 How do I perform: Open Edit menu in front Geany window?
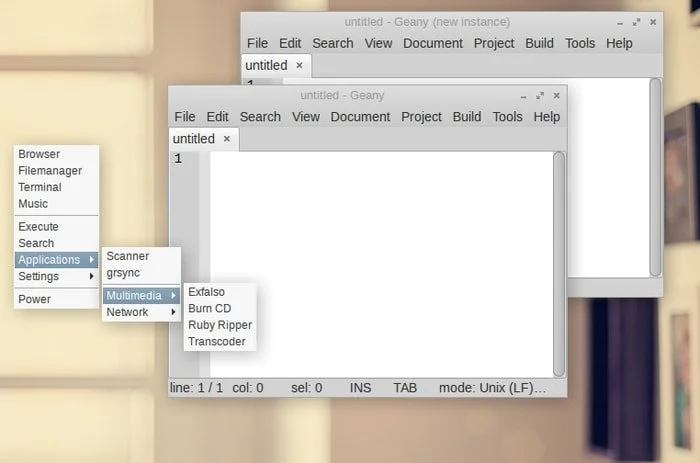point(217,117)
